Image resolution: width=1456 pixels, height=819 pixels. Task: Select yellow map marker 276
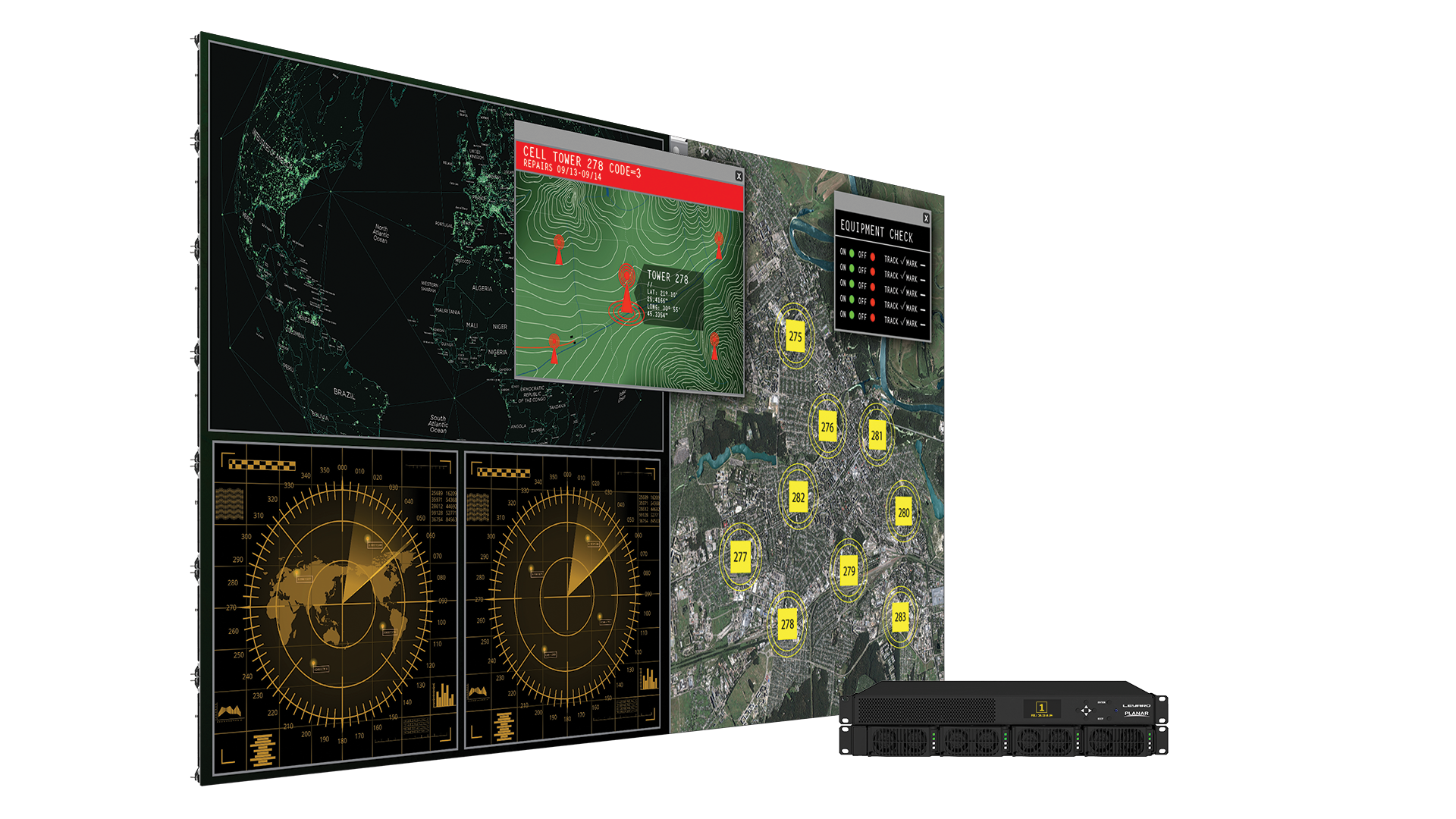pos(827,427)
